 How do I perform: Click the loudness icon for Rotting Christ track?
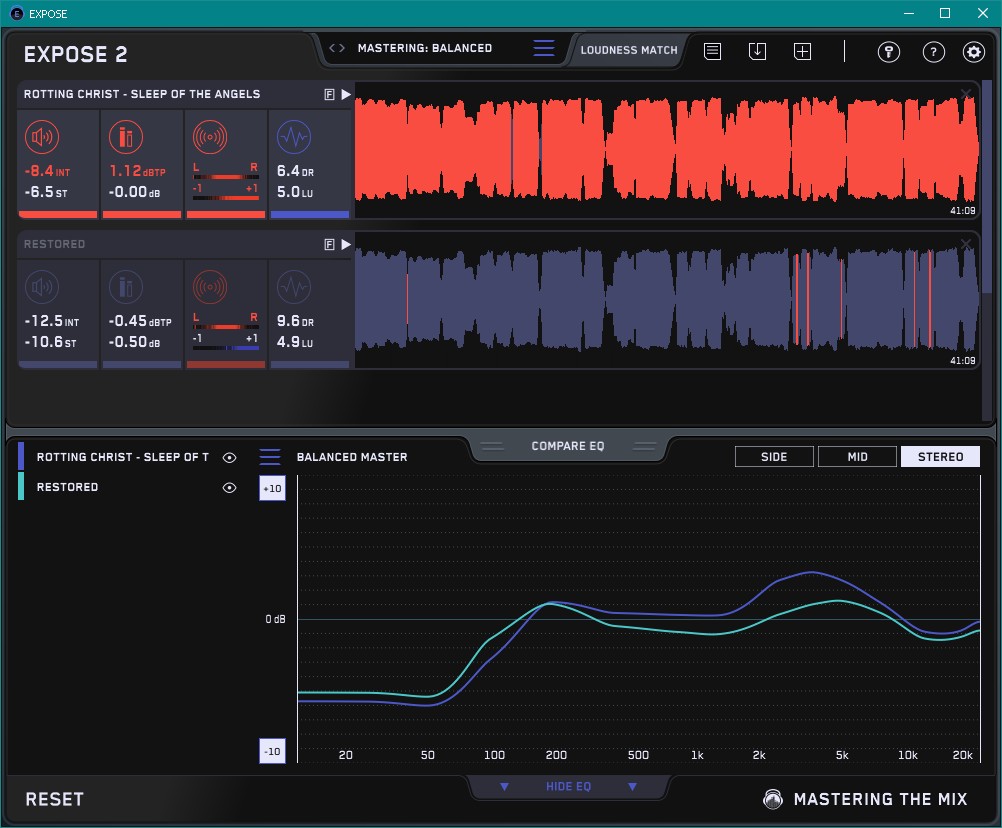point(42,137)
